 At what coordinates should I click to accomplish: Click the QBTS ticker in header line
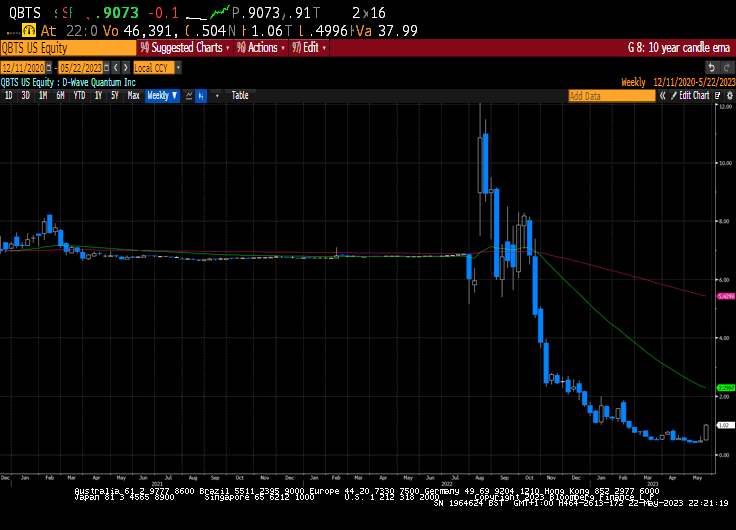click(x=25, y=13)
